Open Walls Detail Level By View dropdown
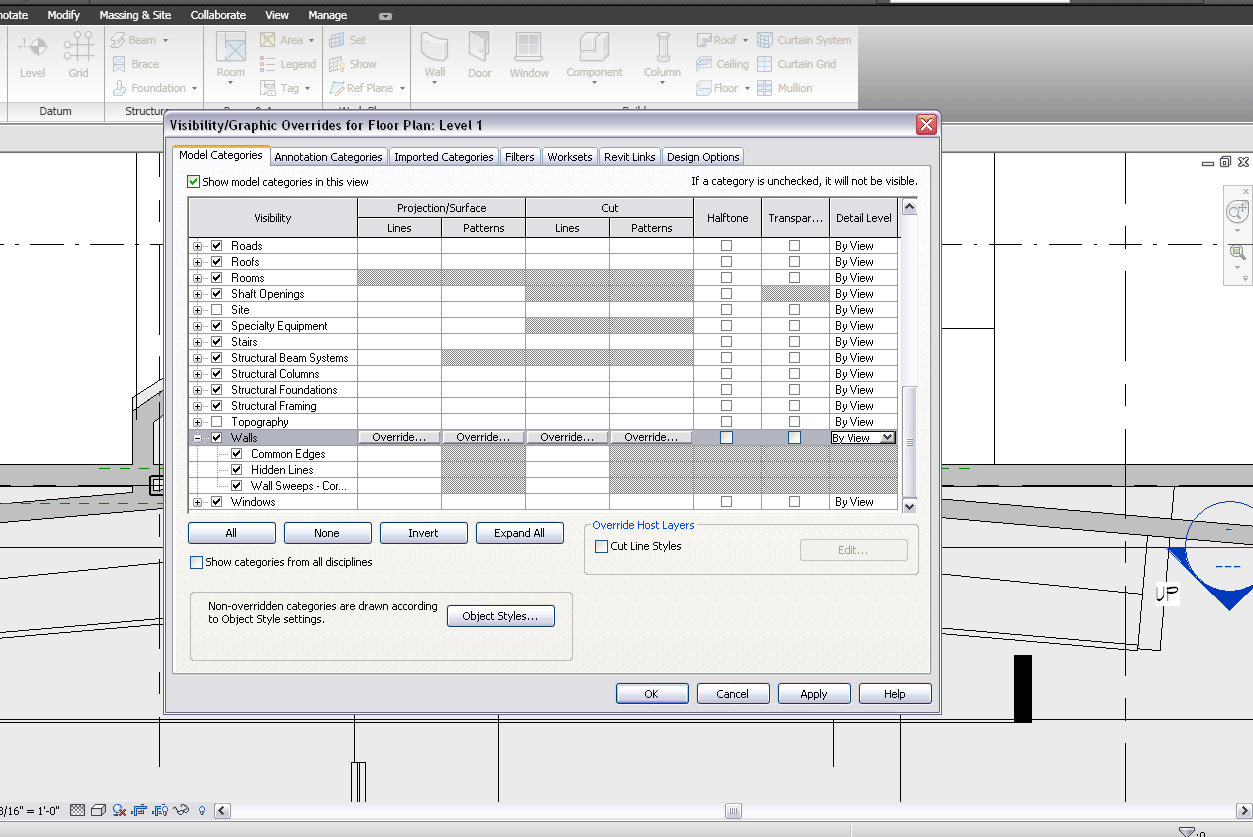1253x837 pixels. pos(887,438)
